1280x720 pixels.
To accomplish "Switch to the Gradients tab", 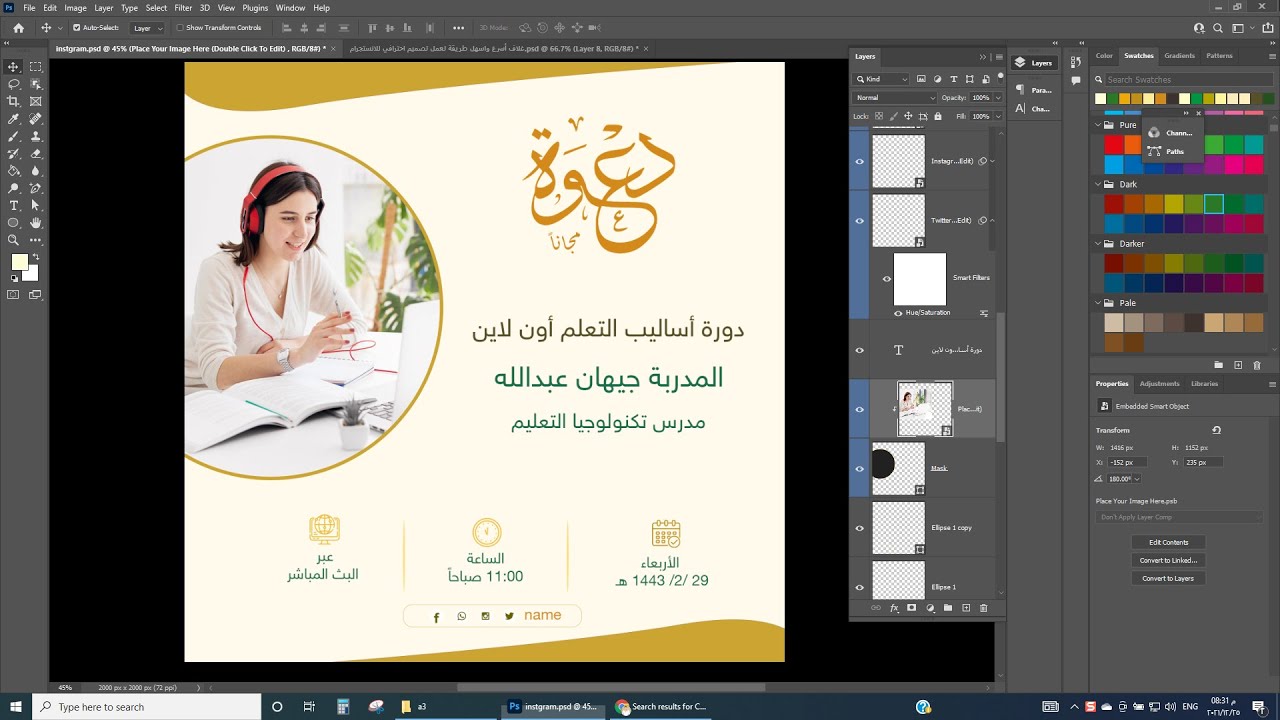I will tap(1179, 56).
